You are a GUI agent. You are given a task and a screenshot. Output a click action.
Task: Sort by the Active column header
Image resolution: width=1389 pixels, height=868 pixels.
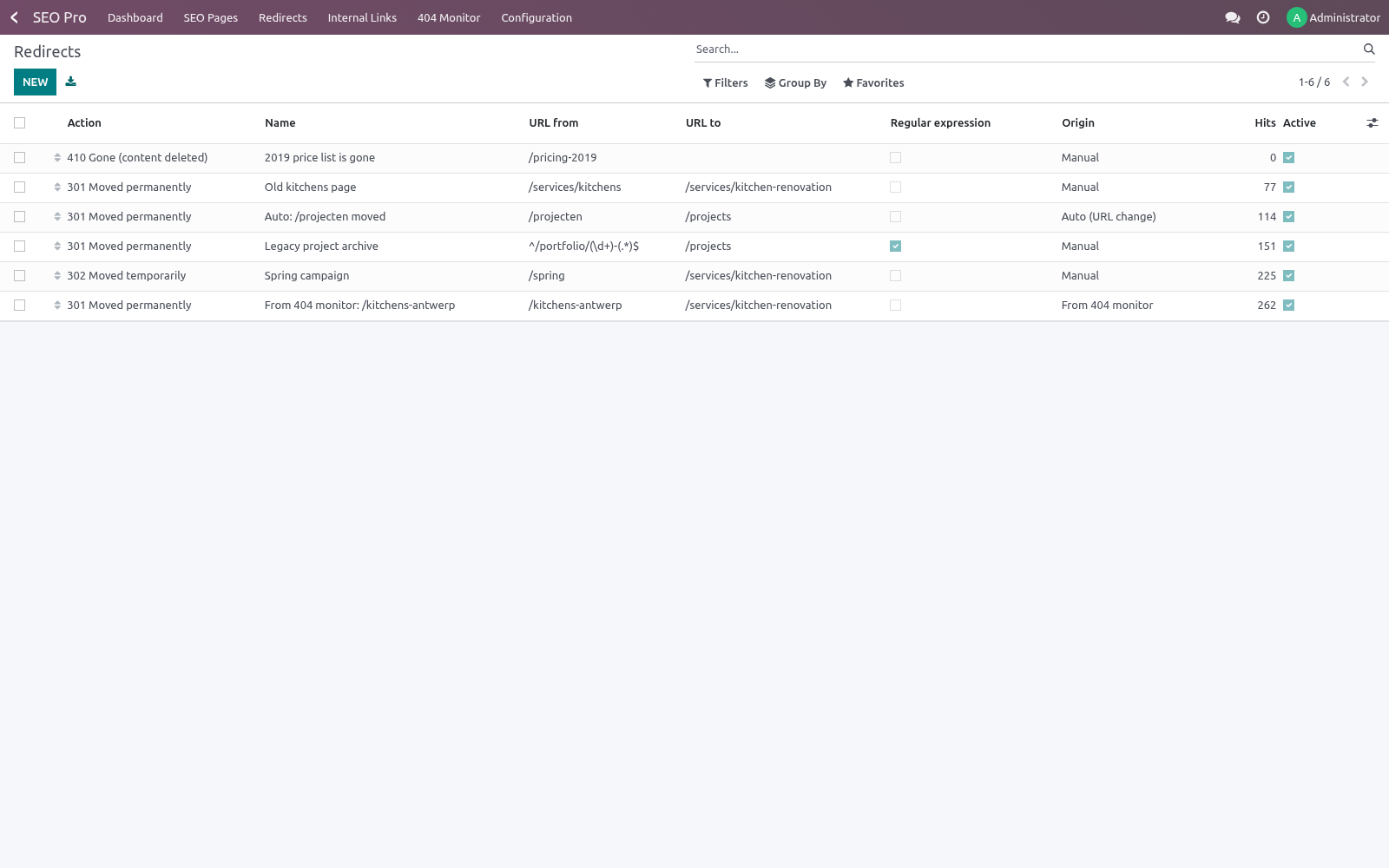coord(1300,123)
